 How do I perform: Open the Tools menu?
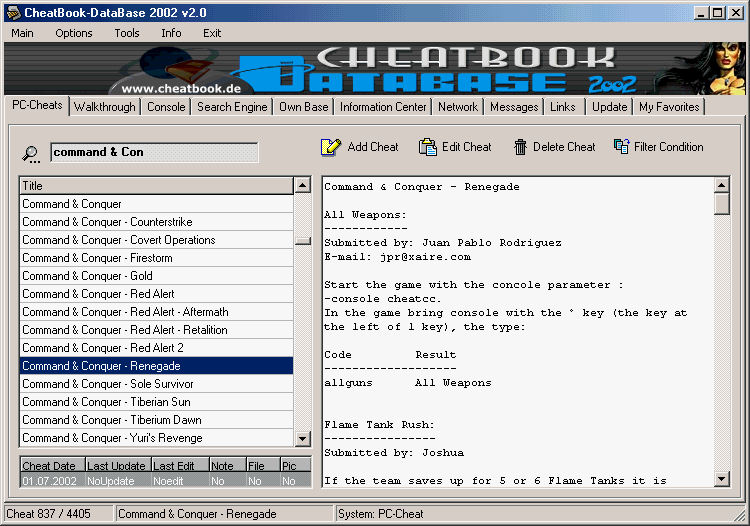point(127,33)
